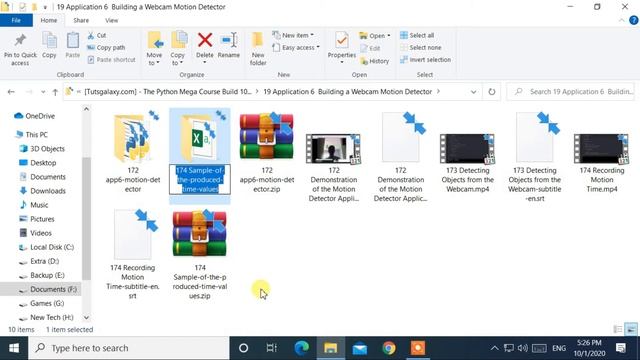The image size is (640, 360).
Task: Click Edit in the Open group
Action: pos(370,48)
